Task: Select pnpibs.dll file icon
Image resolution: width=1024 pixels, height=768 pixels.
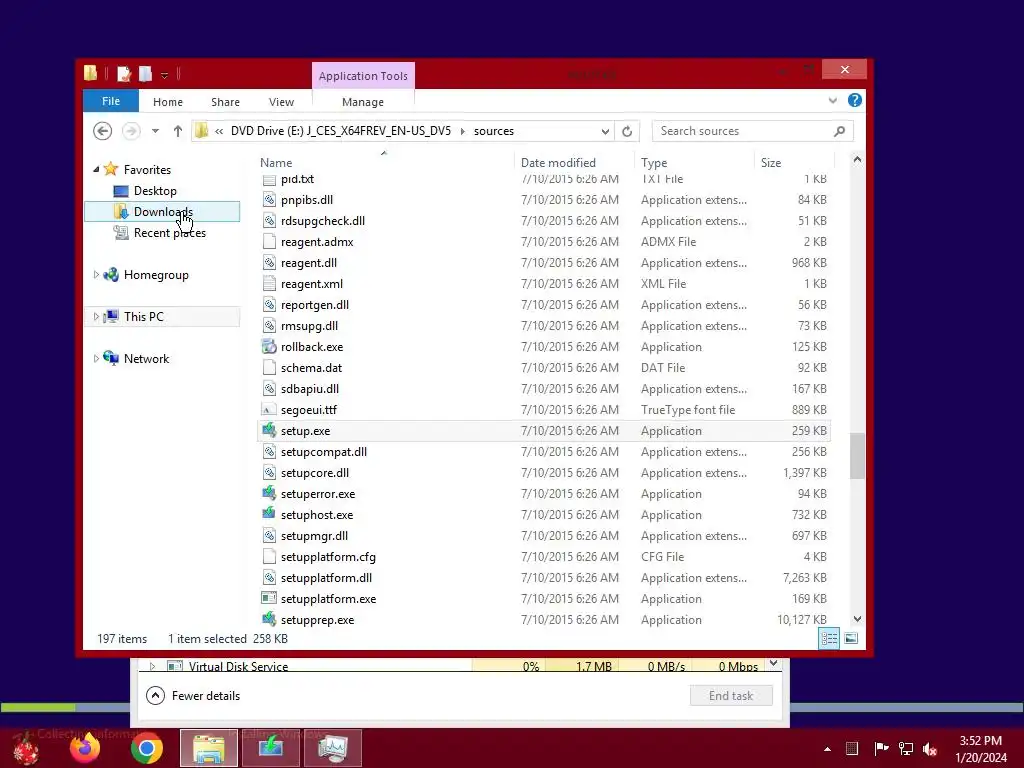Action: point(268,200)
